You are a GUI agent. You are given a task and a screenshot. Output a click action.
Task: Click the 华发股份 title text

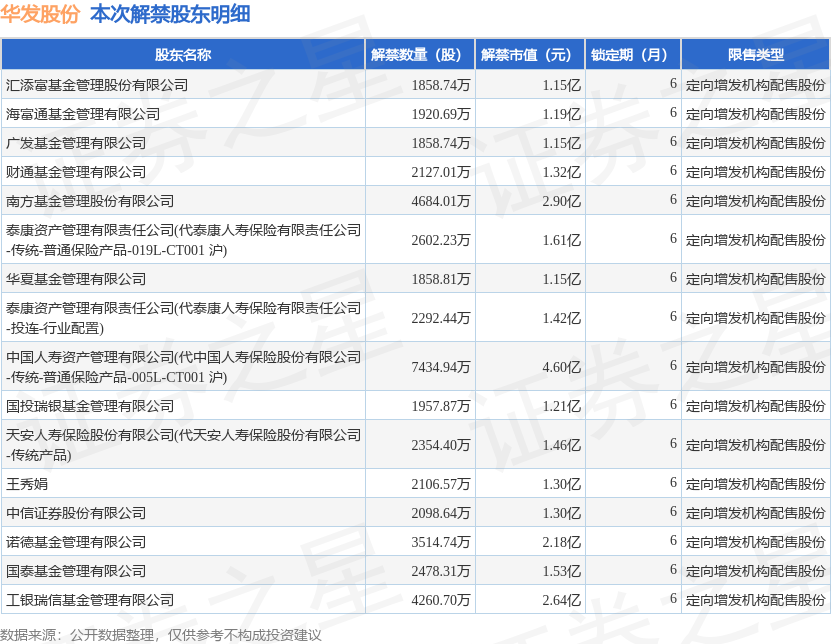coord(40,14)
